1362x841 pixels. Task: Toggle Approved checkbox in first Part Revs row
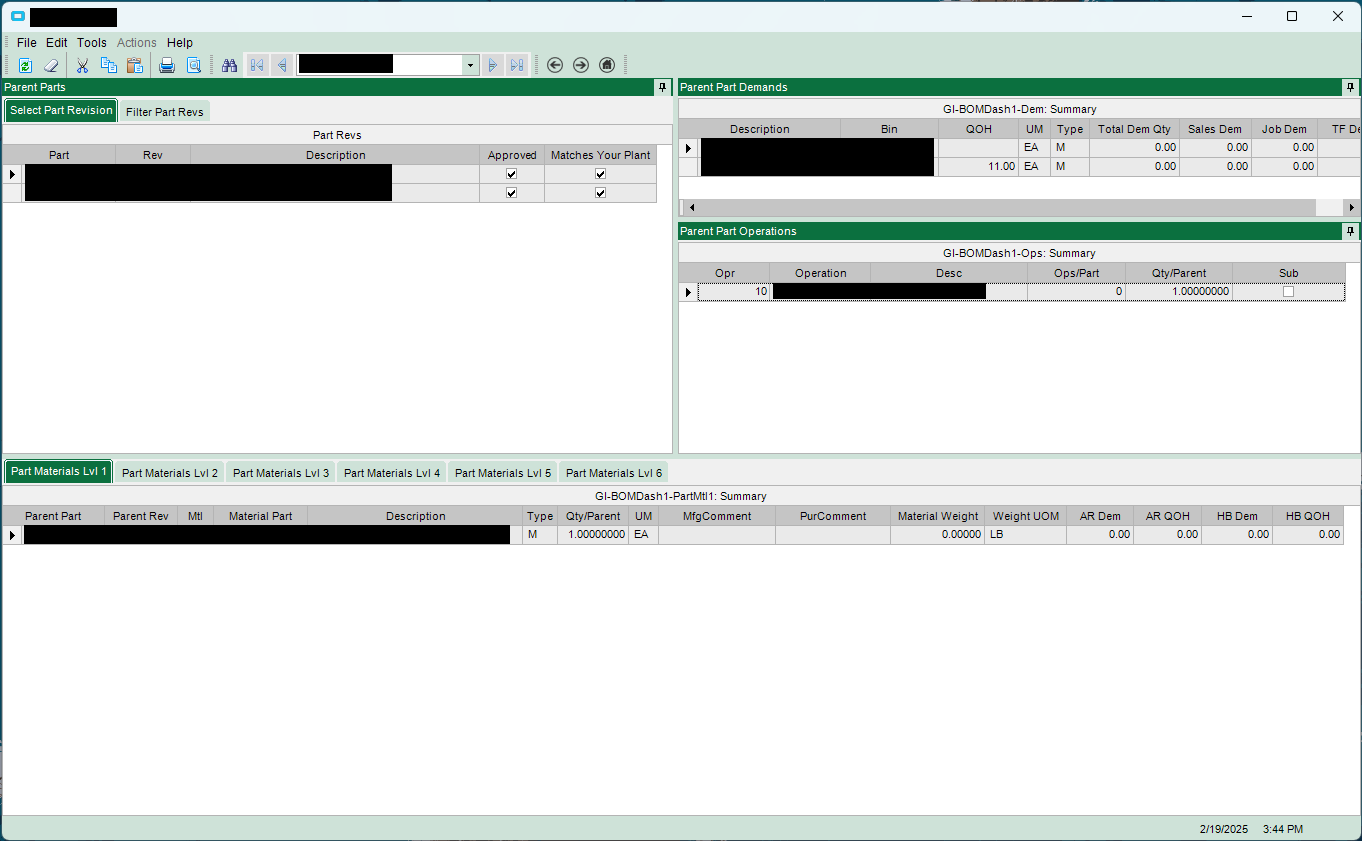tap(512, 174)
